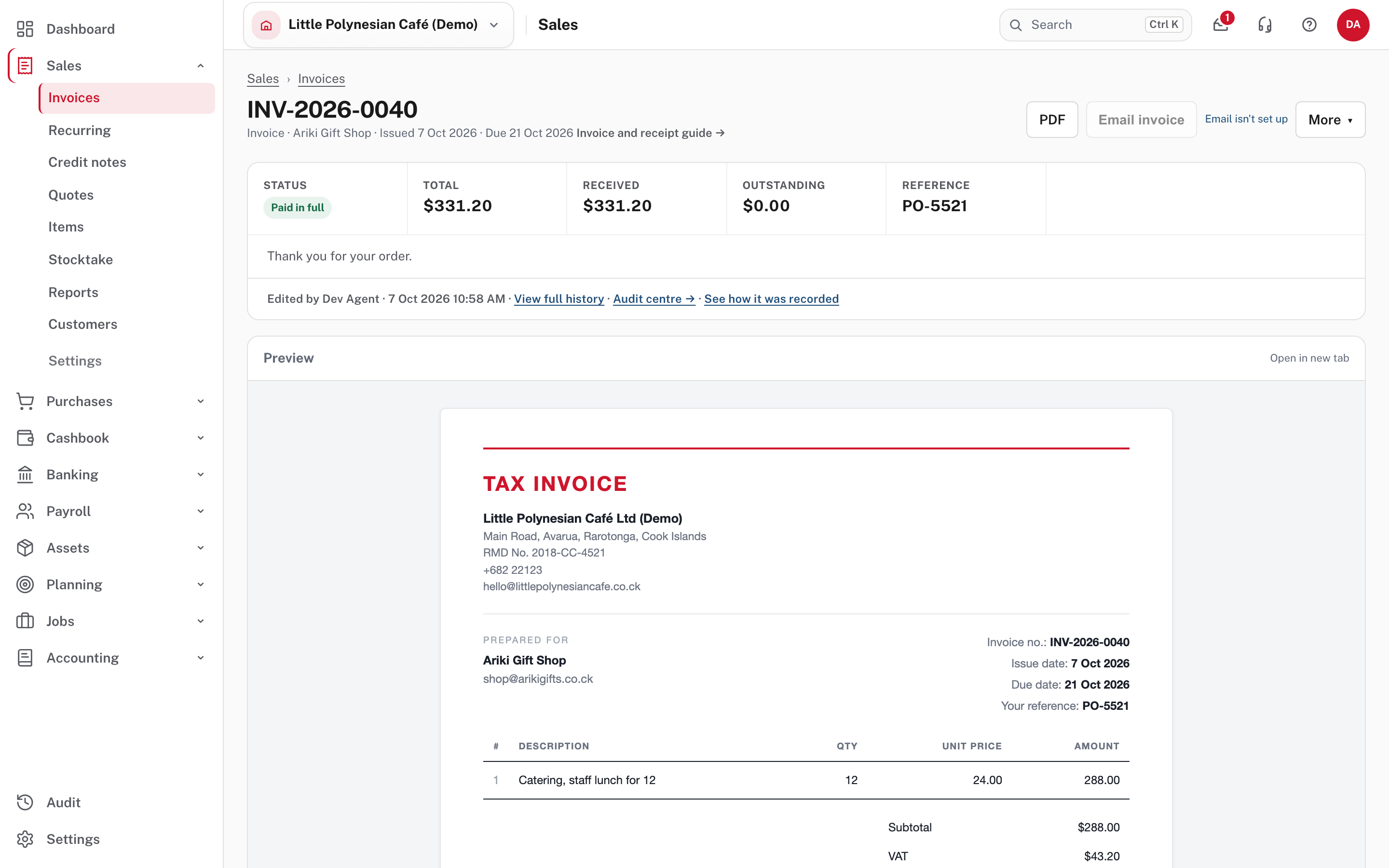The height and width of the screenshot is (868, 1389).
Task: Click the café home icon in company selector
Action: point(266,25)
